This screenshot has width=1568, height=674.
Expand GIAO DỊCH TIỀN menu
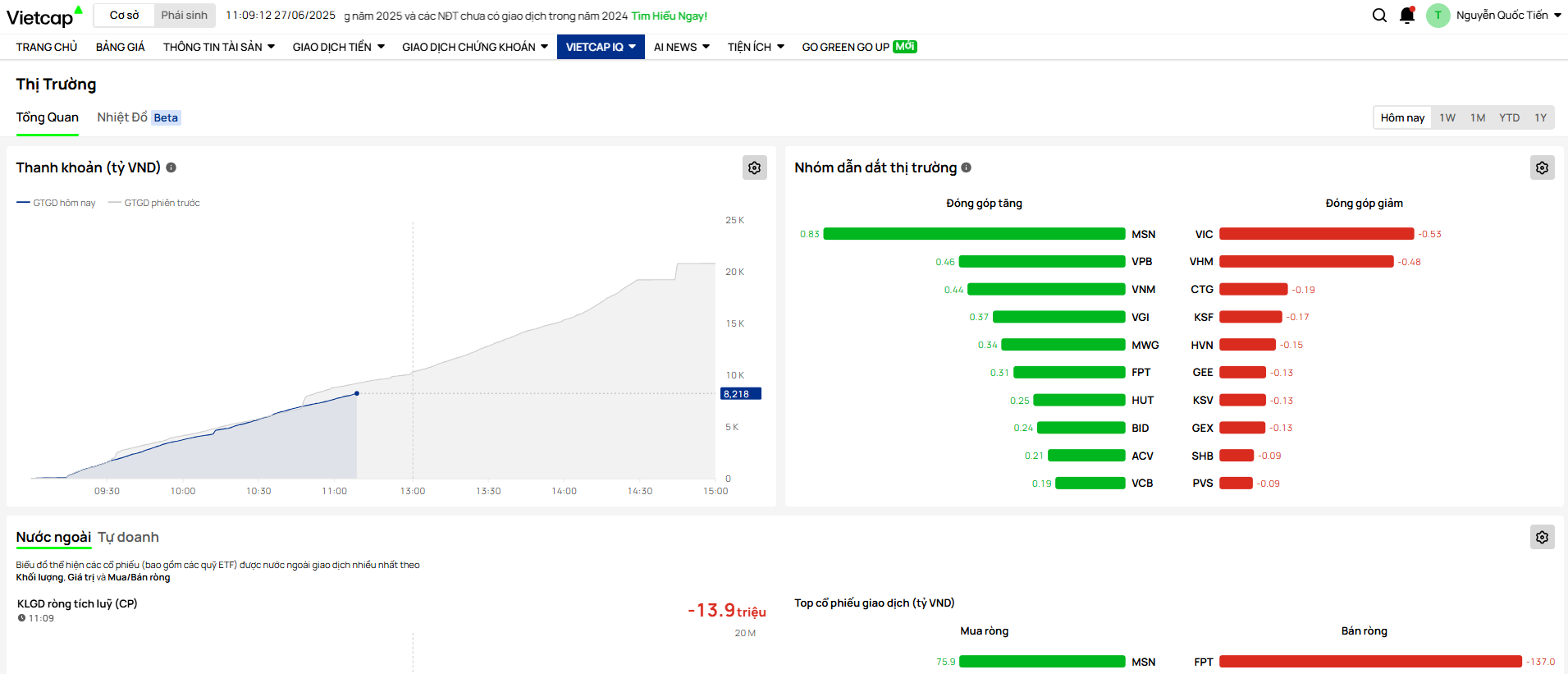[x=338, y=47]
